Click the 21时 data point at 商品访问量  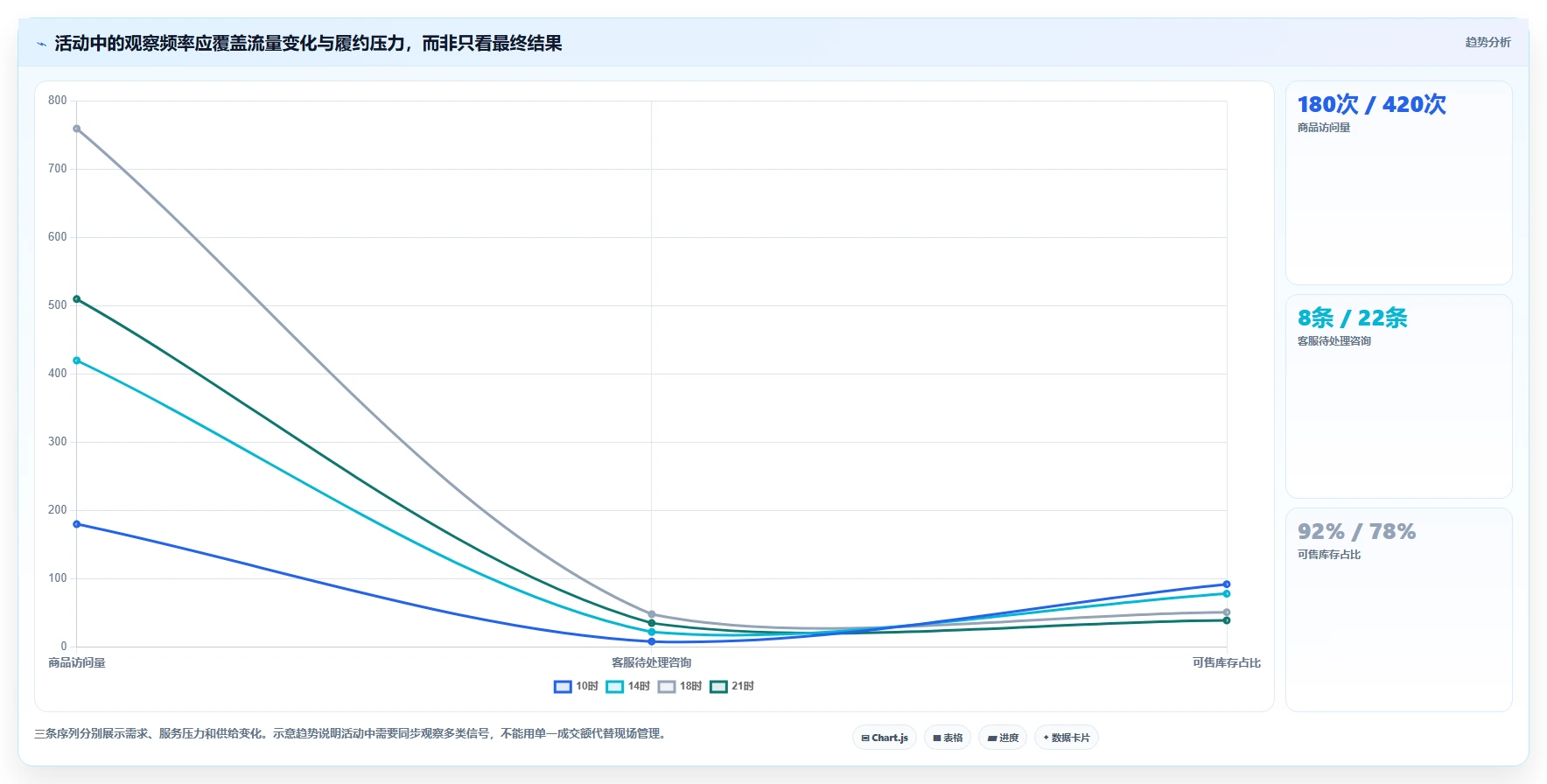[77, 299]
